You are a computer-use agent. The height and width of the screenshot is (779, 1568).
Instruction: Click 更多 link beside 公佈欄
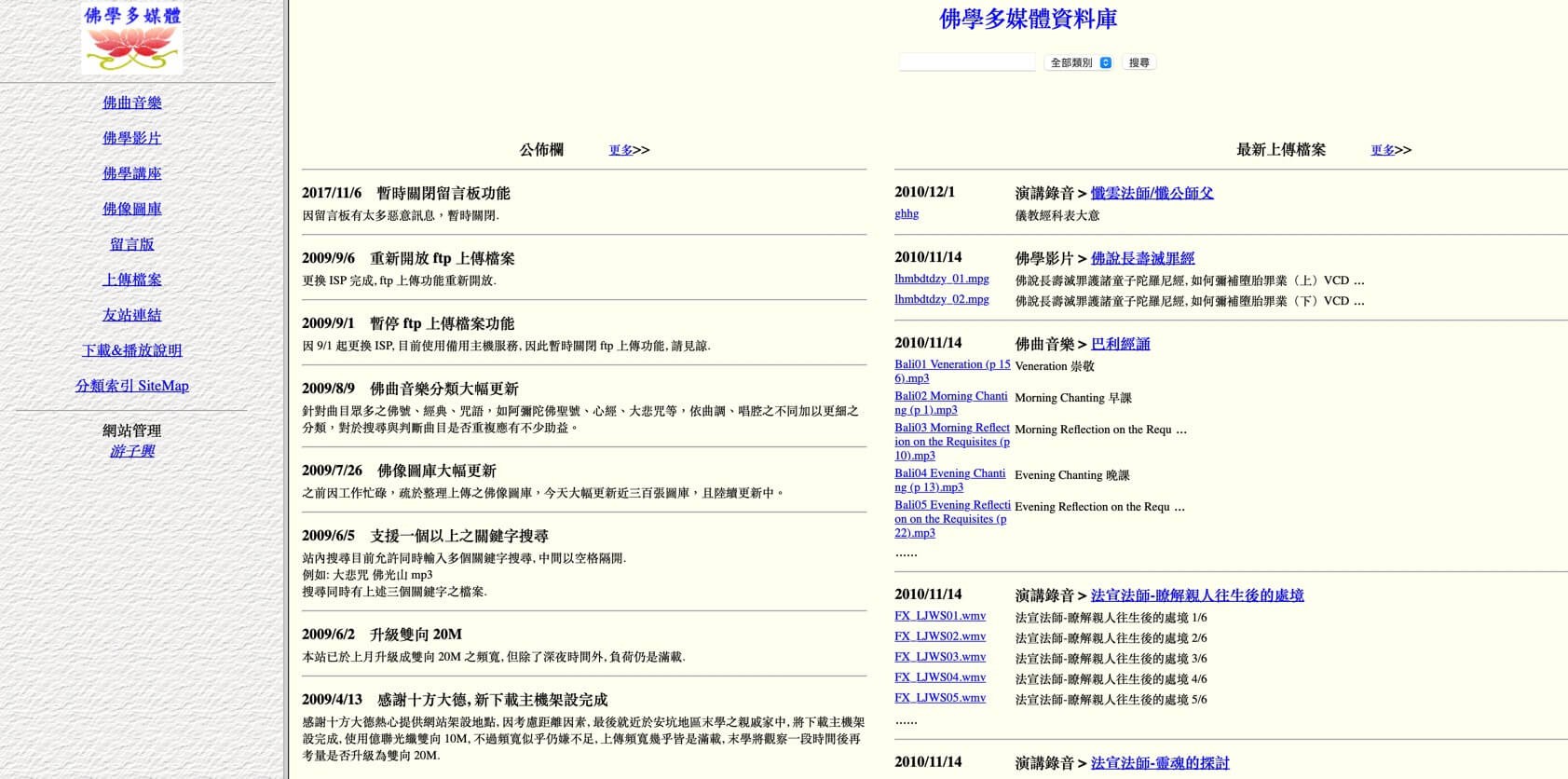(620, 150)
